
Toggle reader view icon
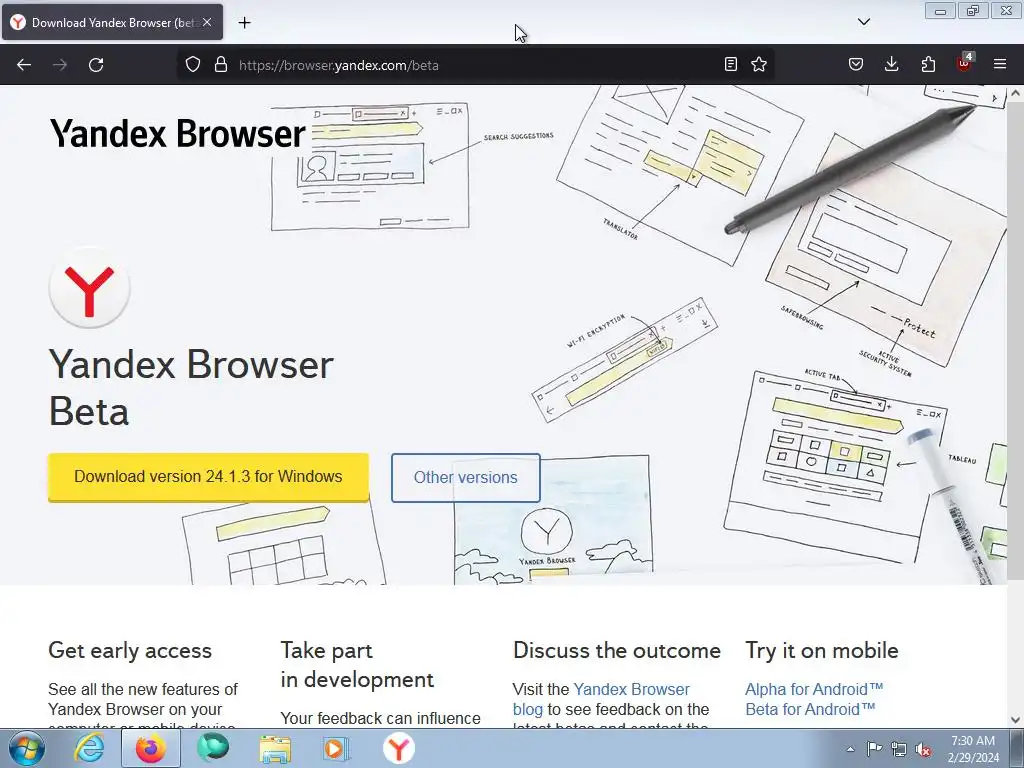731,64
